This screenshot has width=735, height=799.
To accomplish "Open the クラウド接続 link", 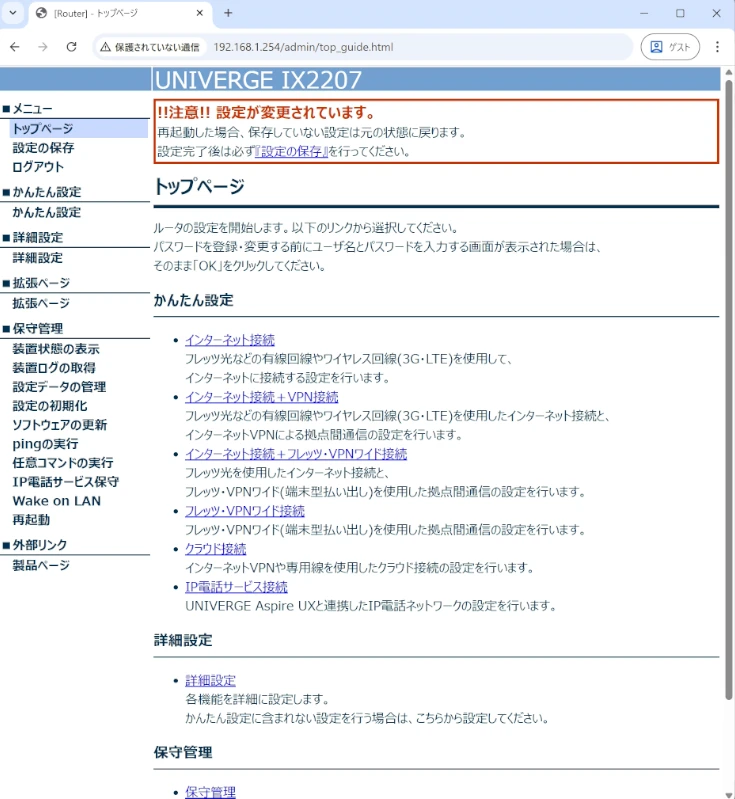I will (215, 549).
